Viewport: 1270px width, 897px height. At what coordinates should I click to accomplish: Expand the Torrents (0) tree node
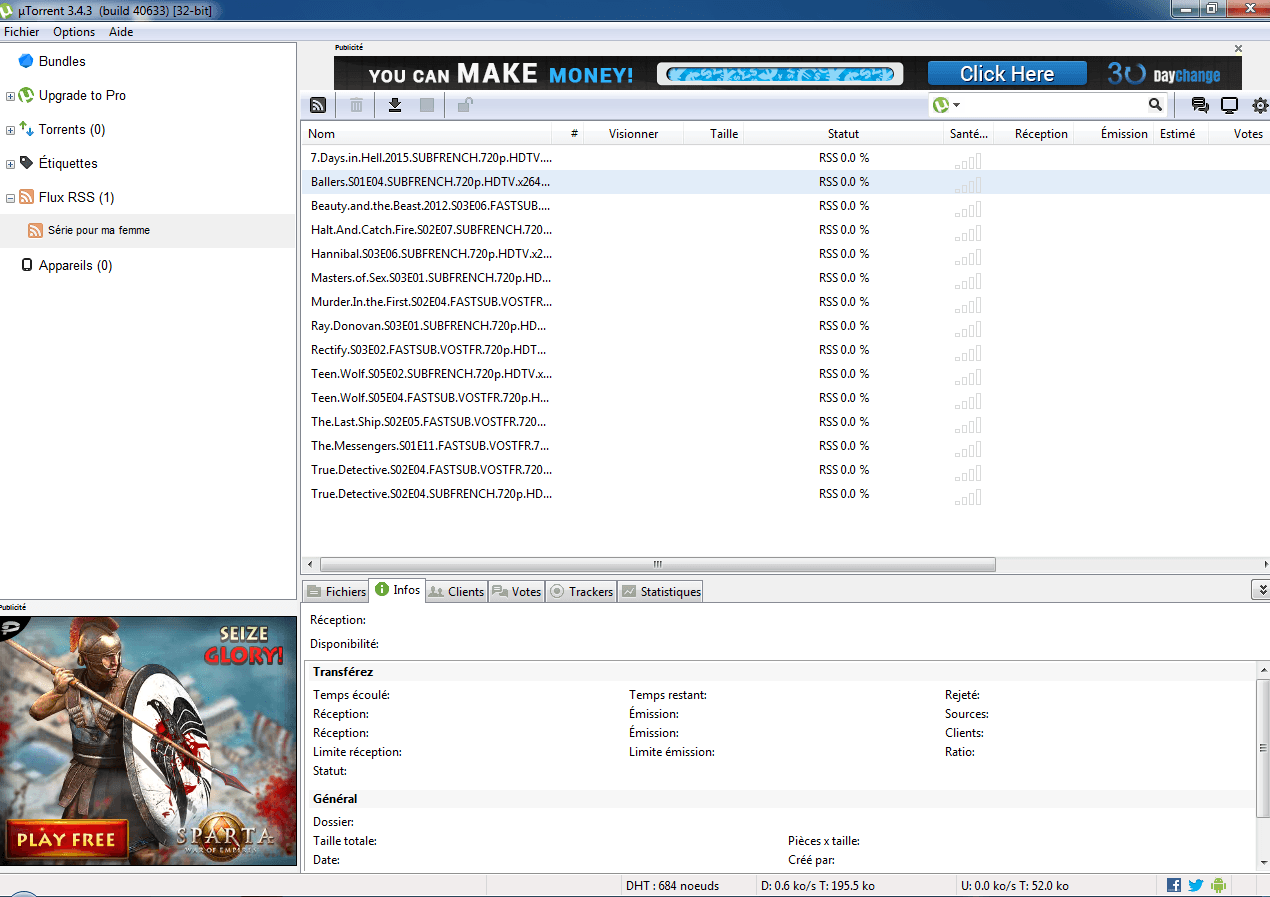10,130
